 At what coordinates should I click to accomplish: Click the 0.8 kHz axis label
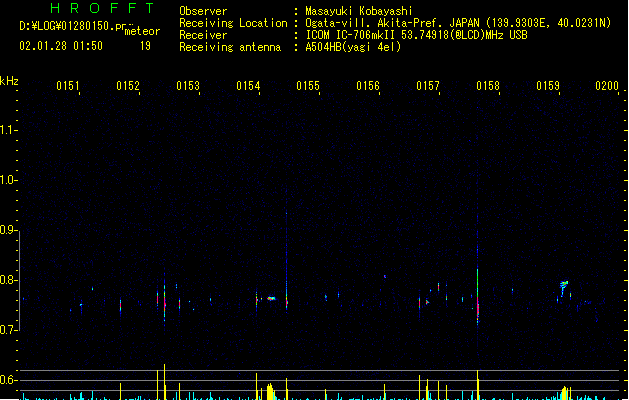click(8, 280)
